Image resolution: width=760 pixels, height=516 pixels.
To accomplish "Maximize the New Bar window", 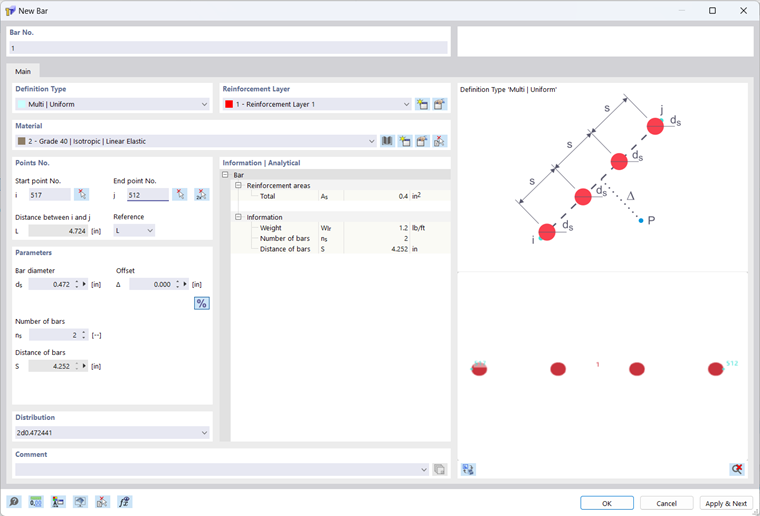I will tap(712, 11).
